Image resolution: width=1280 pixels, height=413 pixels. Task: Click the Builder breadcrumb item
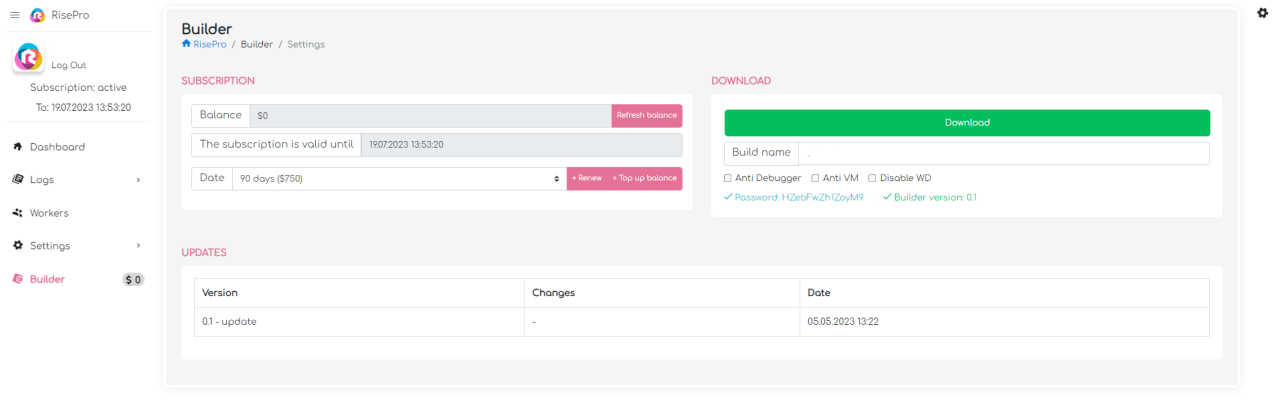pos(257,44)
